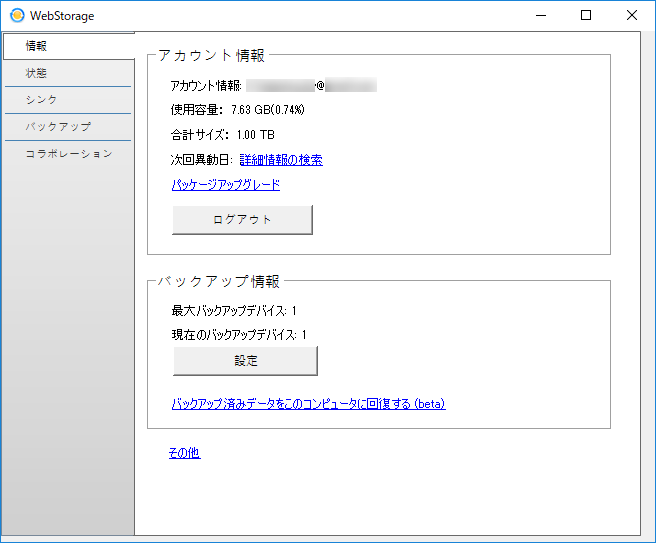Click 最大バックアップデバイス: 1 text

[x=234, y=311]
